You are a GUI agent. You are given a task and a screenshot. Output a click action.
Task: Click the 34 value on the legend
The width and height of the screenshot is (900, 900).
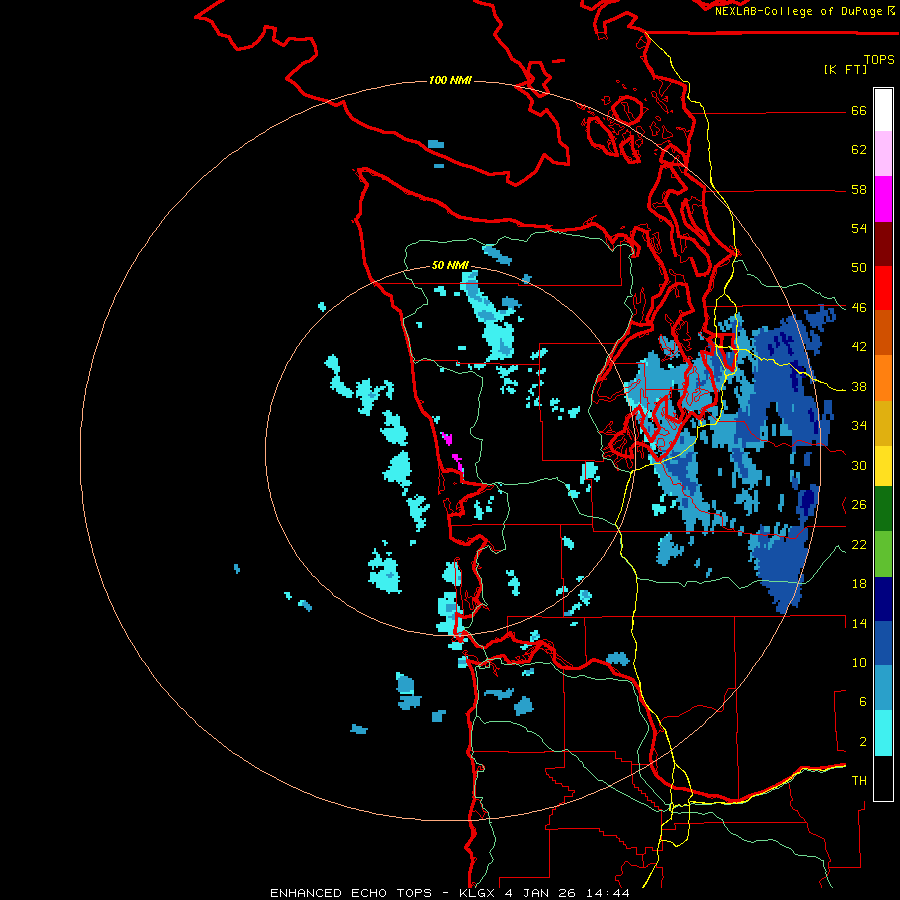coord(859,426)
